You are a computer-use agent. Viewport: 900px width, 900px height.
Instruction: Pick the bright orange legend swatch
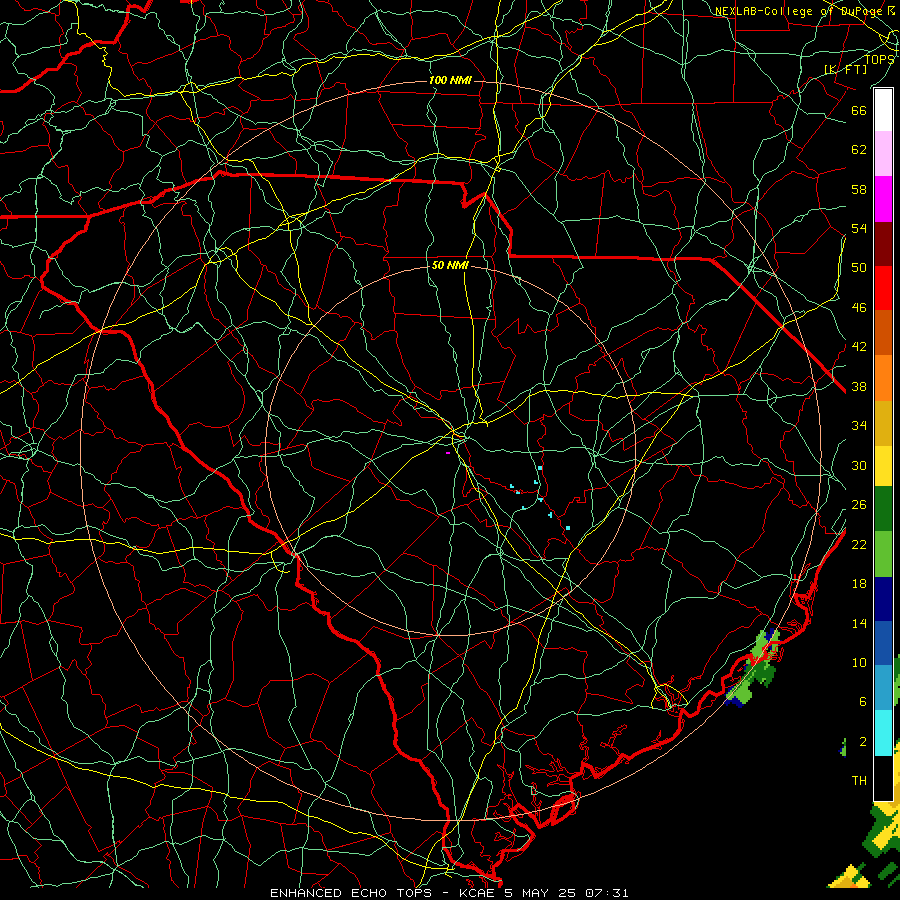click(883, 378)
